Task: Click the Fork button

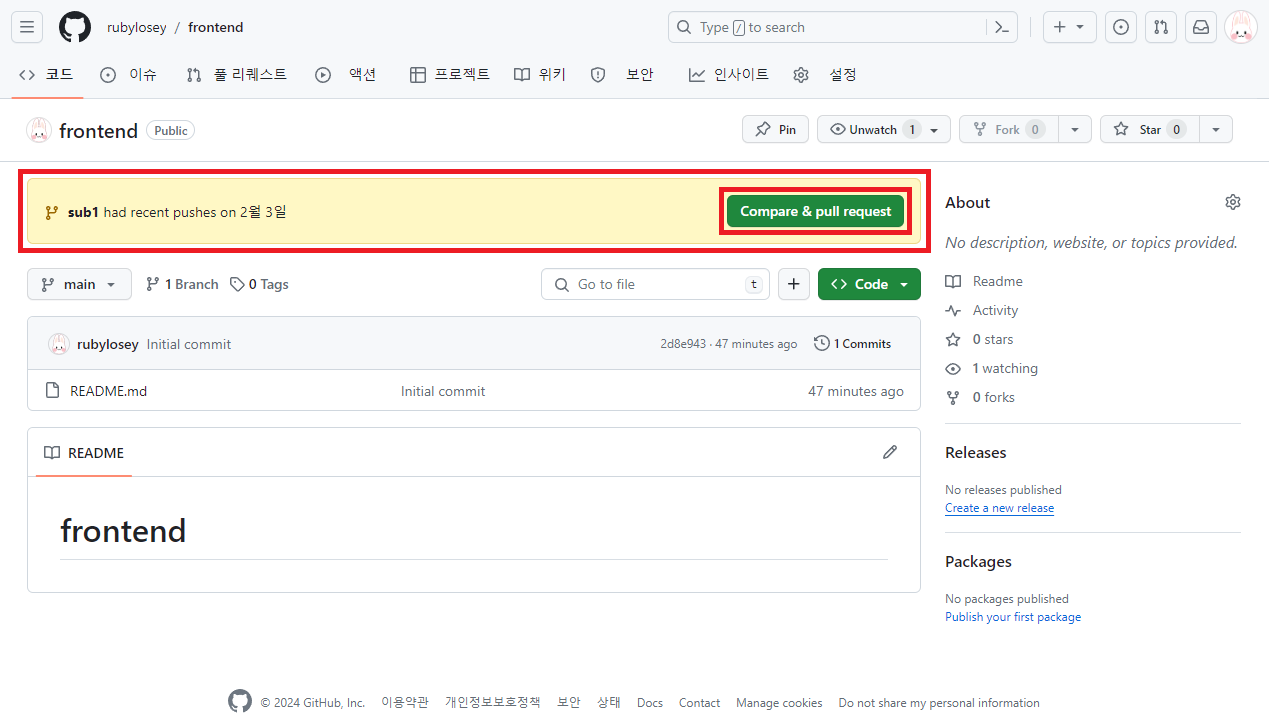Action: pos(1009,130)
